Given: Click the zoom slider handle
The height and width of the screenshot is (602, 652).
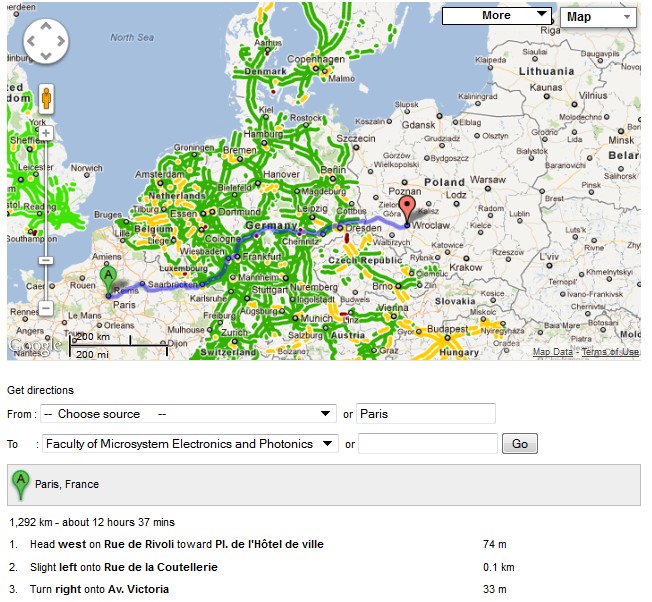Looking at the screenshot, I should click(46, 261).
